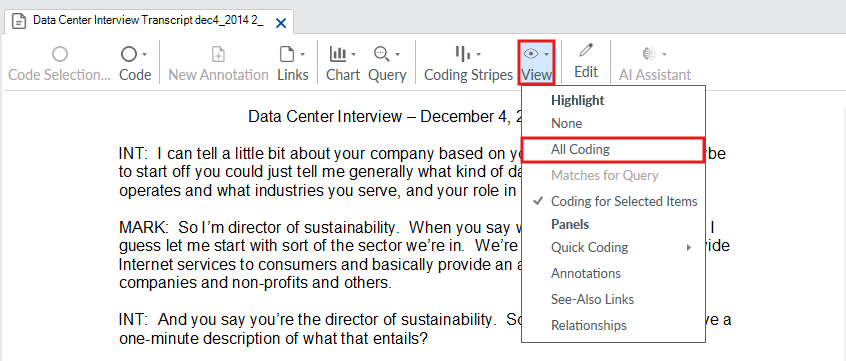846x361 pixels.
Task: Expand the Links dropdown arrow
Action: (302, 55)
